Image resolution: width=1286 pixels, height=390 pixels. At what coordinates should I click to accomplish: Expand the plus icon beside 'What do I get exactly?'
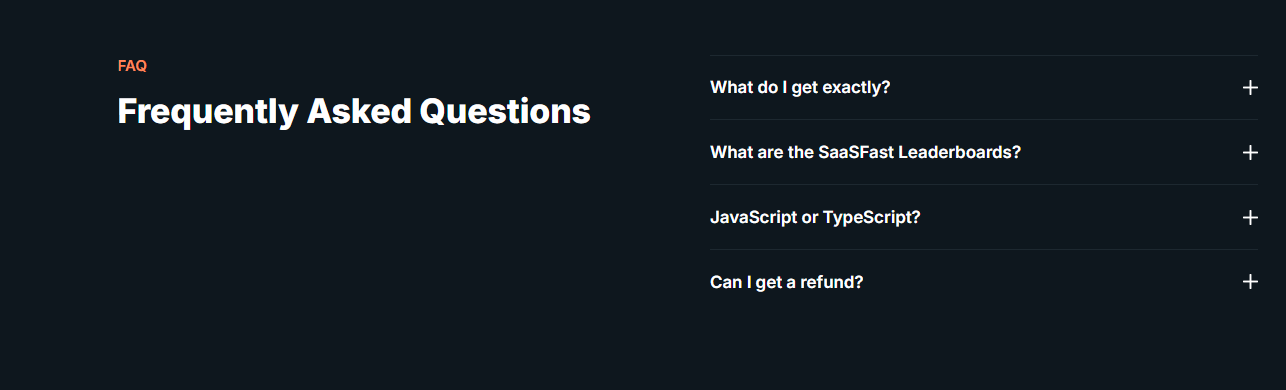[1249, 87]
